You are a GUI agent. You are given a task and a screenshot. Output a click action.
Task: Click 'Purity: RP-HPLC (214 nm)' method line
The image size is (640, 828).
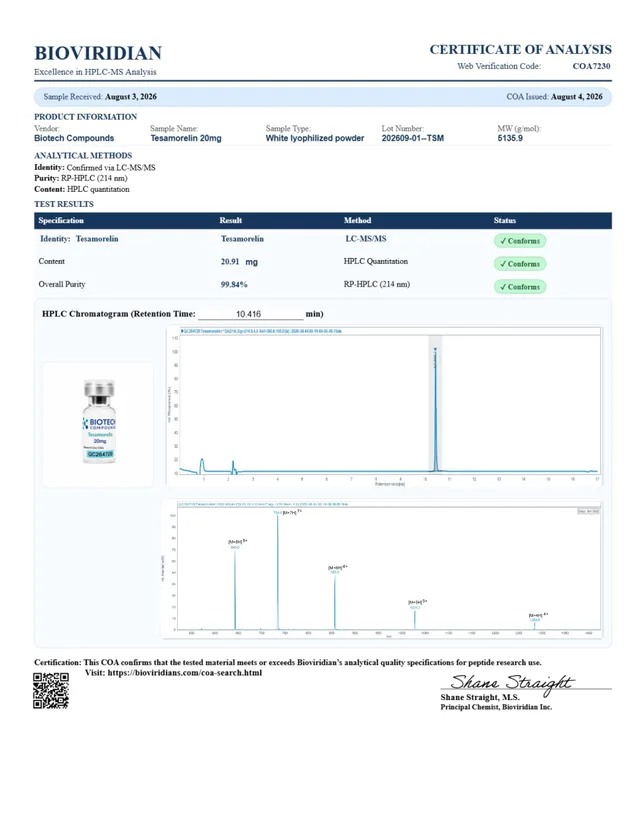pos(81,178)
